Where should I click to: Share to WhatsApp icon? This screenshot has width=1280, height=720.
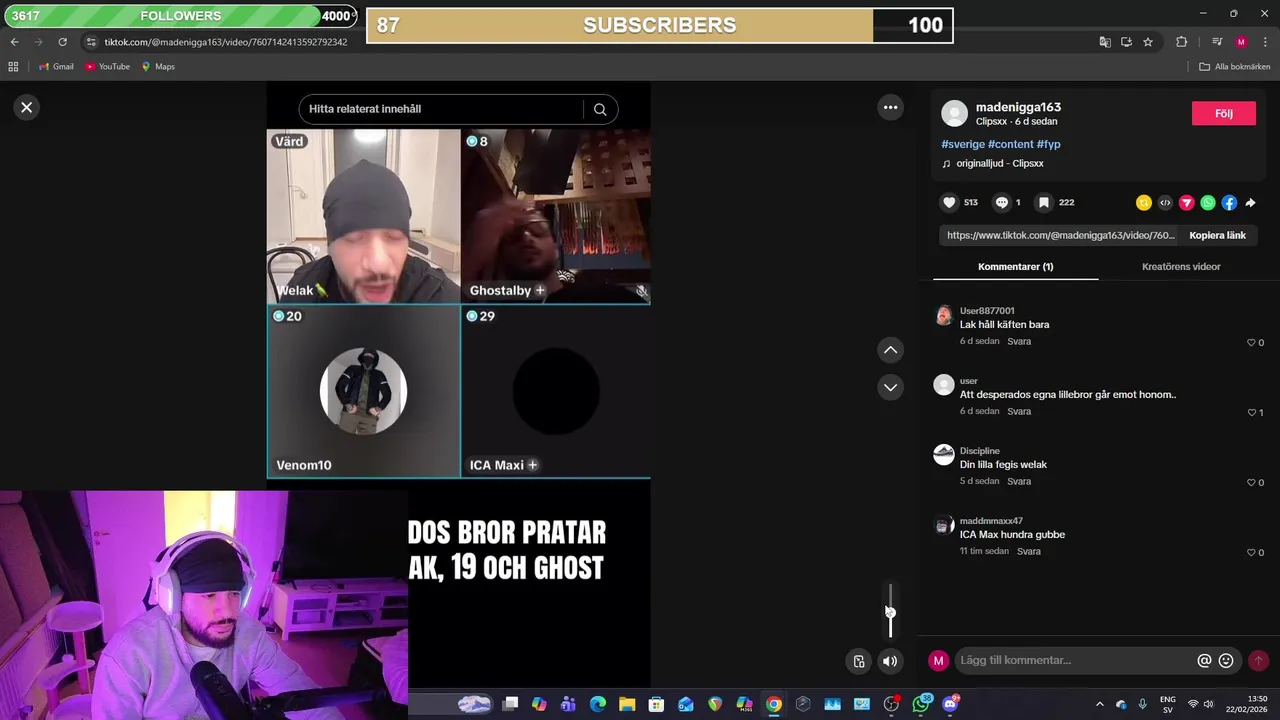(x=1208, y=203)
